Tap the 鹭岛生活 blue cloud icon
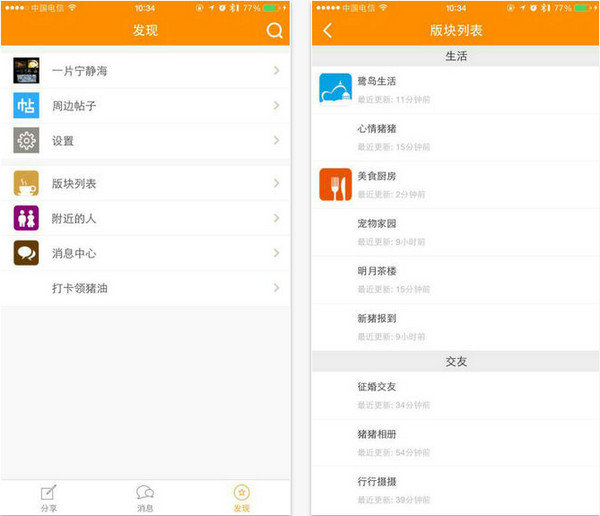Viewport: 600px width, 516px height. tap(336, 89)
